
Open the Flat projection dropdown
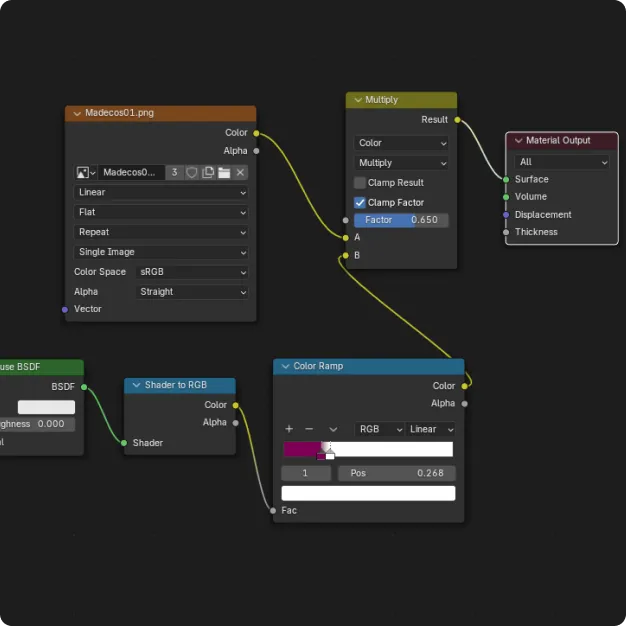tap(161, 212)
